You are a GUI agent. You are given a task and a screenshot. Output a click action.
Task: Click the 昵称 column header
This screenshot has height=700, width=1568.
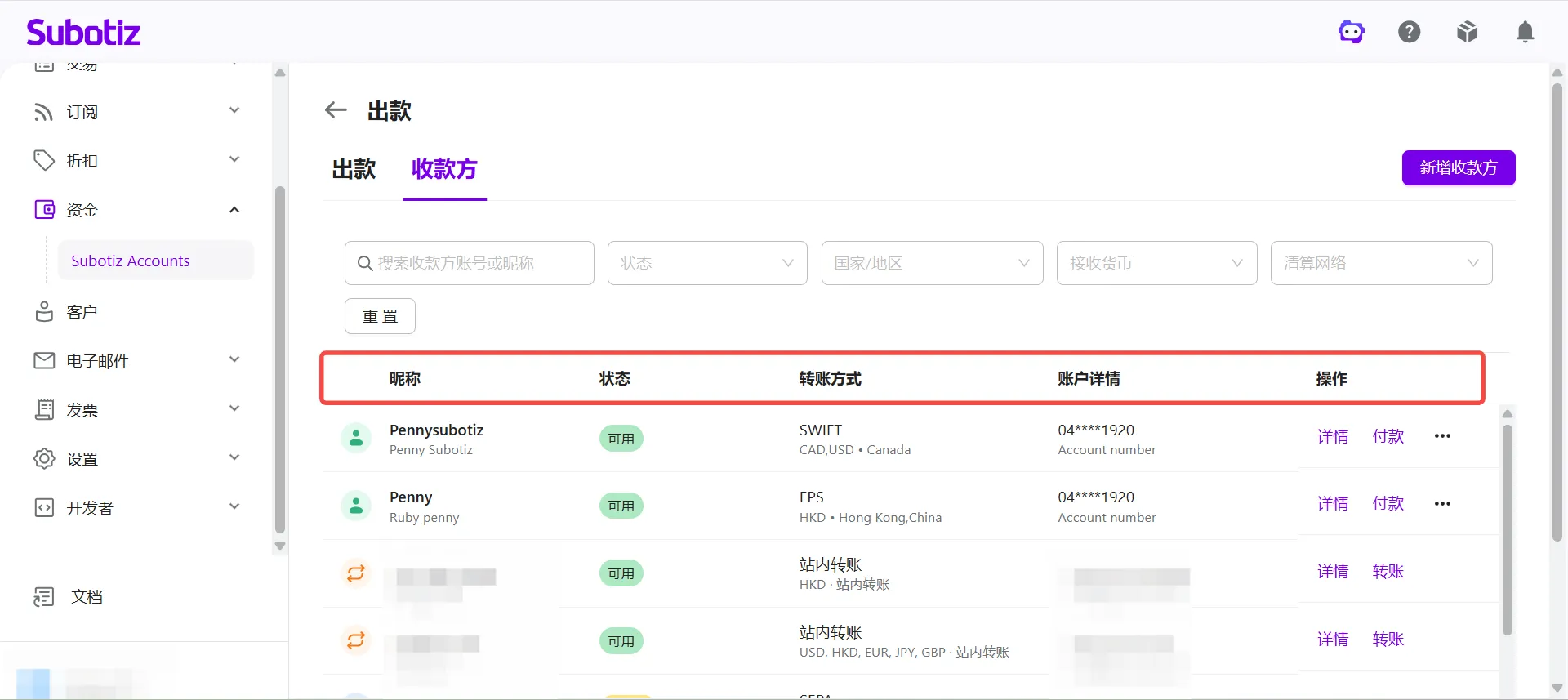pos(405,378)
